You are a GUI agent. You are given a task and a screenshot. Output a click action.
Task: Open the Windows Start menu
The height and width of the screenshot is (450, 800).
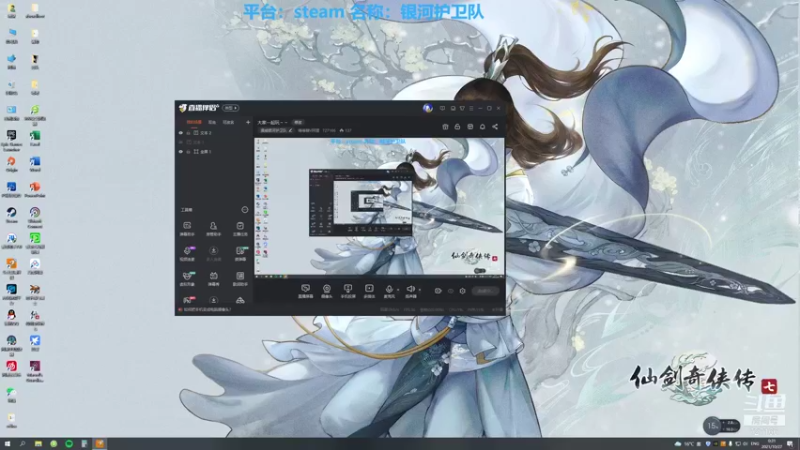[7, 444]
